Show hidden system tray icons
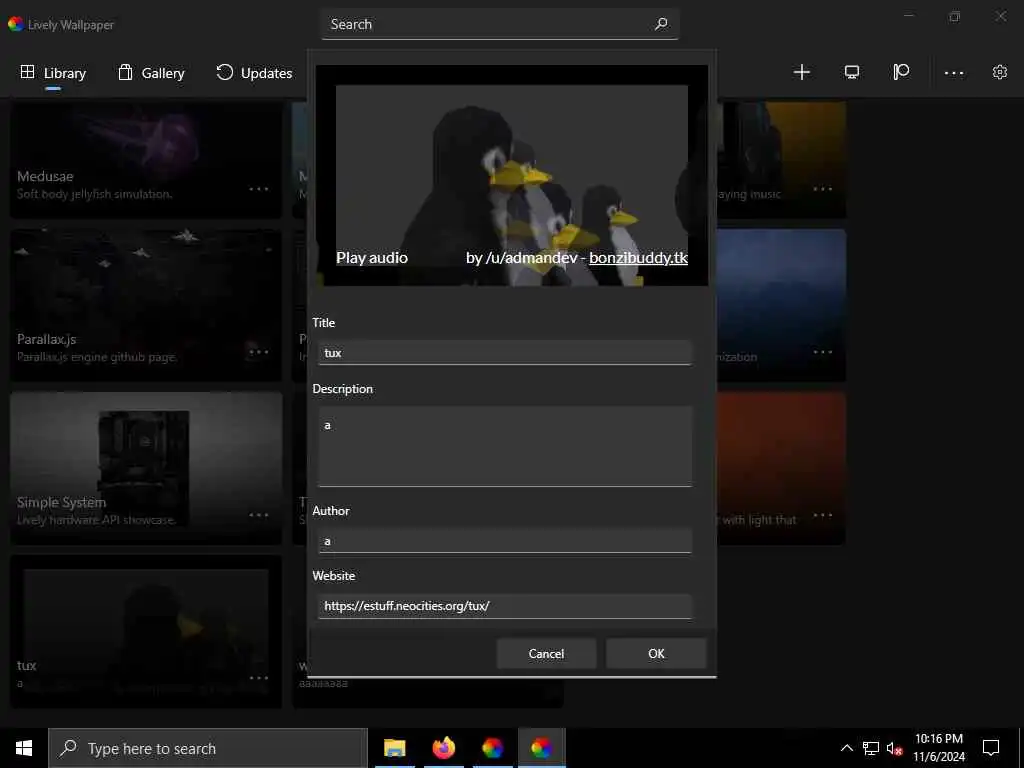Screen dimensions: 1024x768 pyautogui.click(x=846, y=748)
